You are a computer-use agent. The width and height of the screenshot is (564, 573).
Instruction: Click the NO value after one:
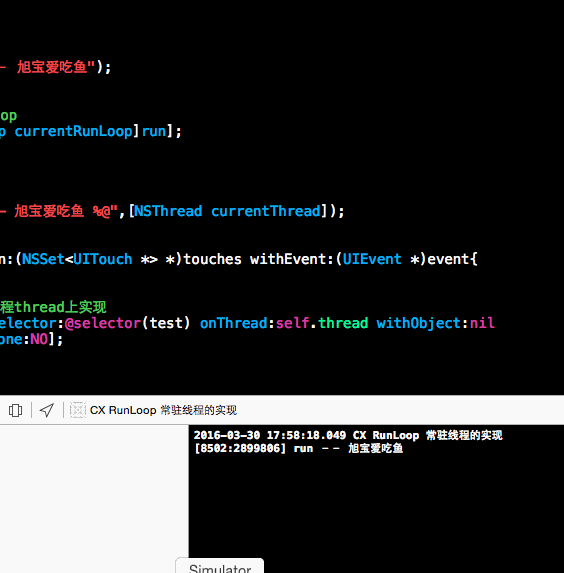pyautogui.click(x=39, y=339)
